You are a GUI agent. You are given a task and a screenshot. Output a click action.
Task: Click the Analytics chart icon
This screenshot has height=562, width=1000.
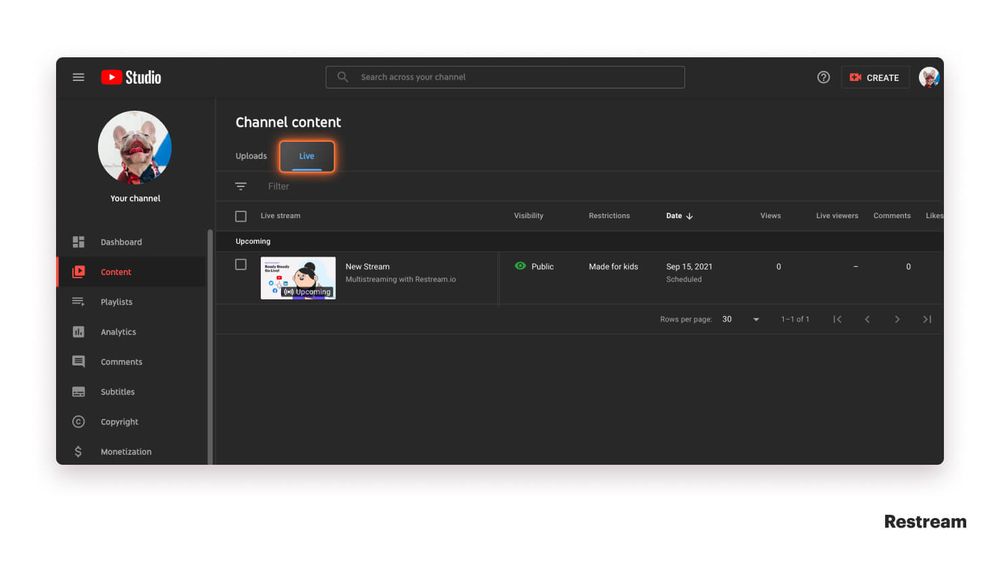tap(78, 332)
